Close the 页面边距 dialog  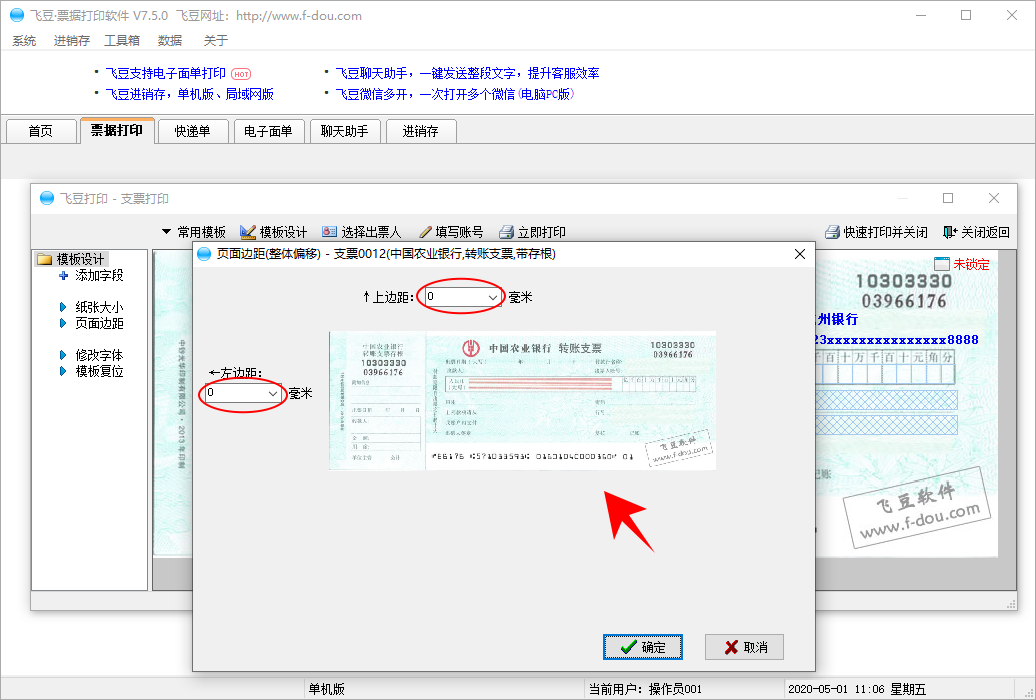[799, 254]
